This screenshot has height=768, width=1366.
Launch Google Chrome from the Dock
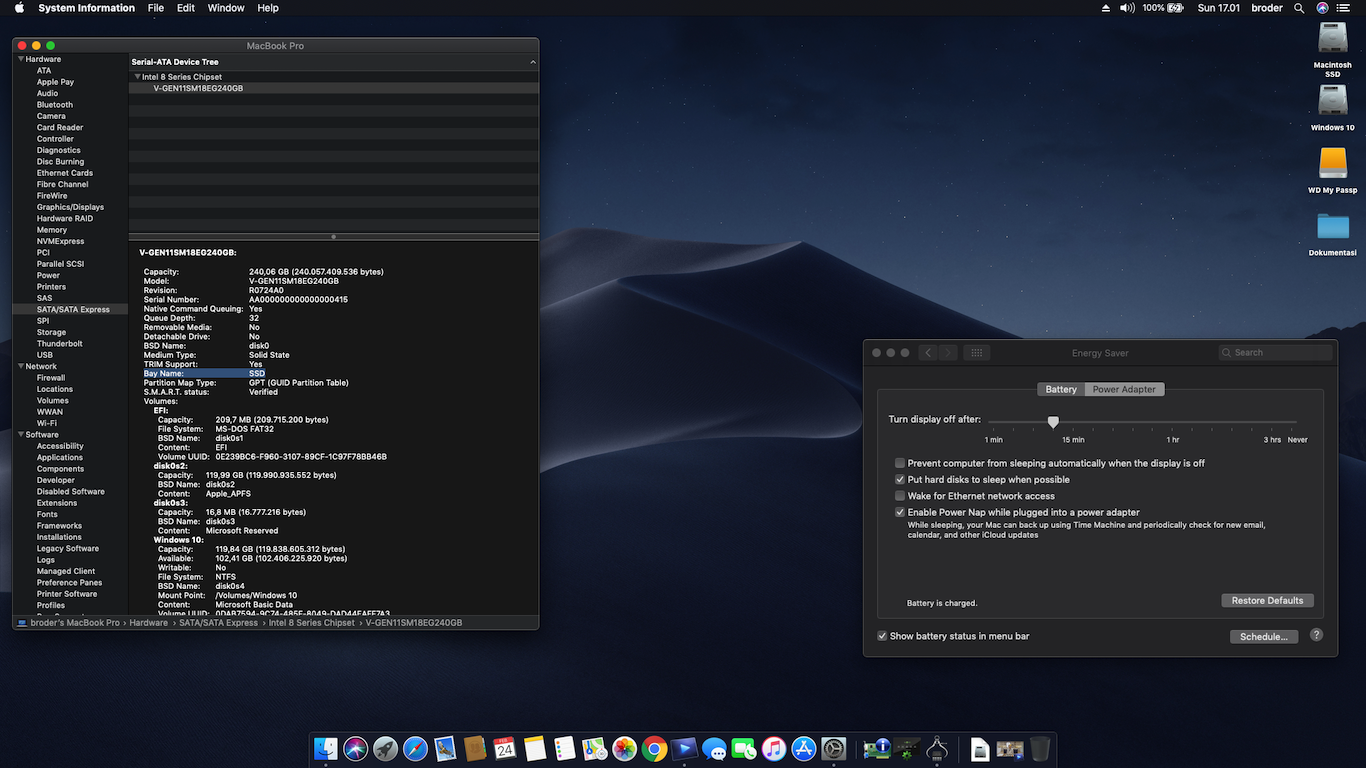click(x=655, y=749)
